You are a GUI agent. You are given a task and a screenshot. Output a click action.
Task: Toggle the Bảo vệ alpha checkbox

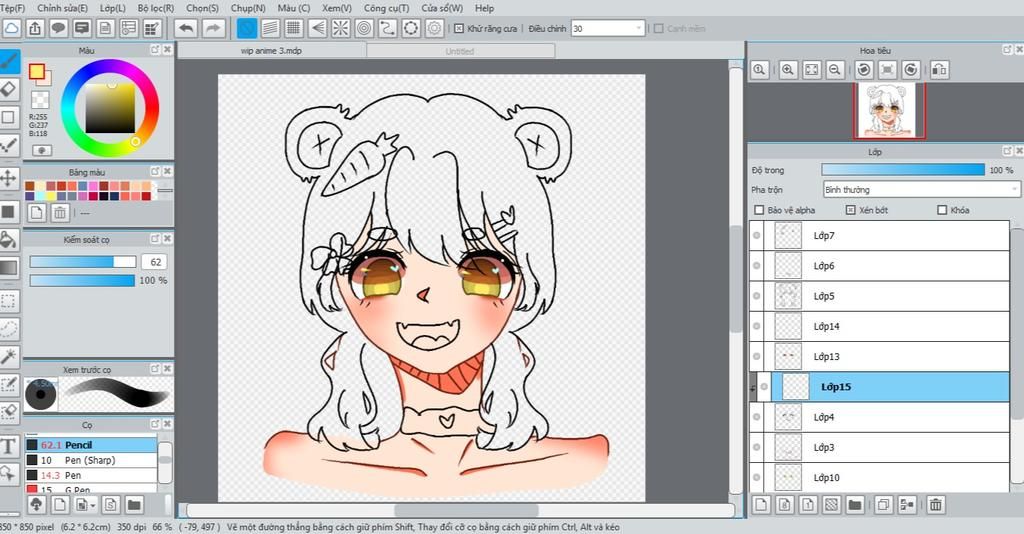point(759,210)
